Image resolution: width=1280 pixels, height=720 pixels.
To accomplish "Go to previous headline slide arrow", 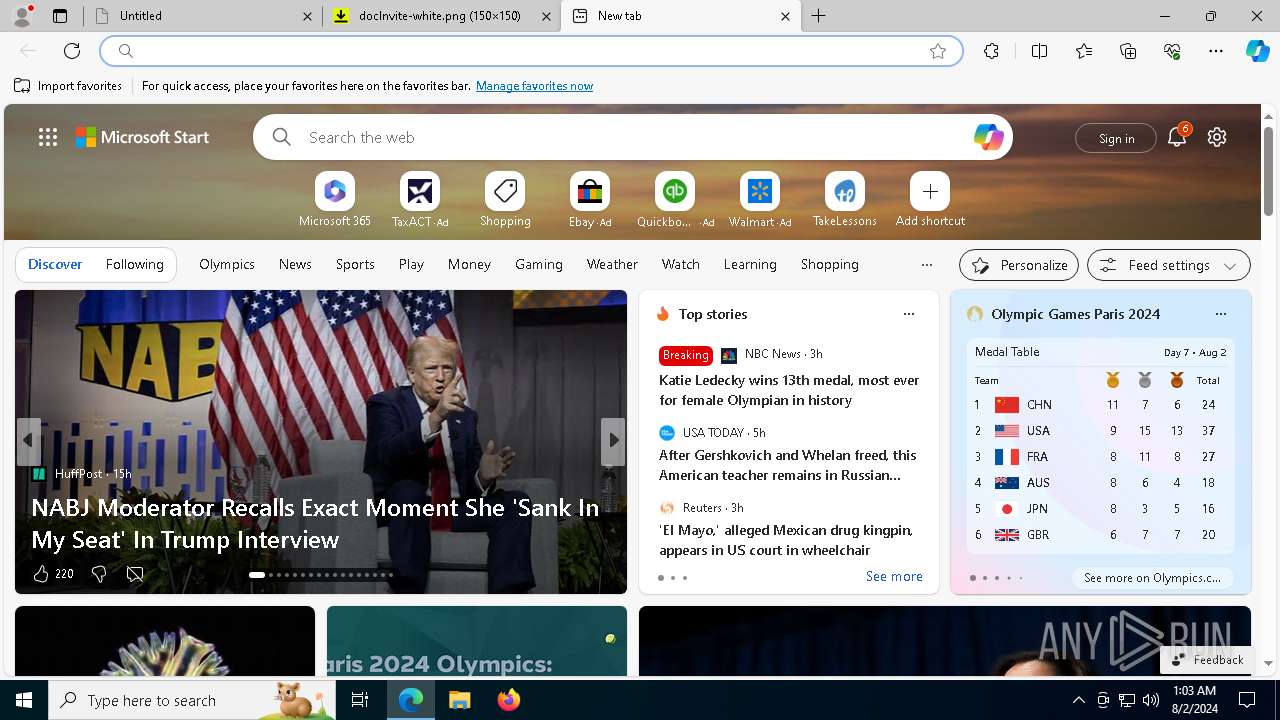I will (x=28, y=440).
